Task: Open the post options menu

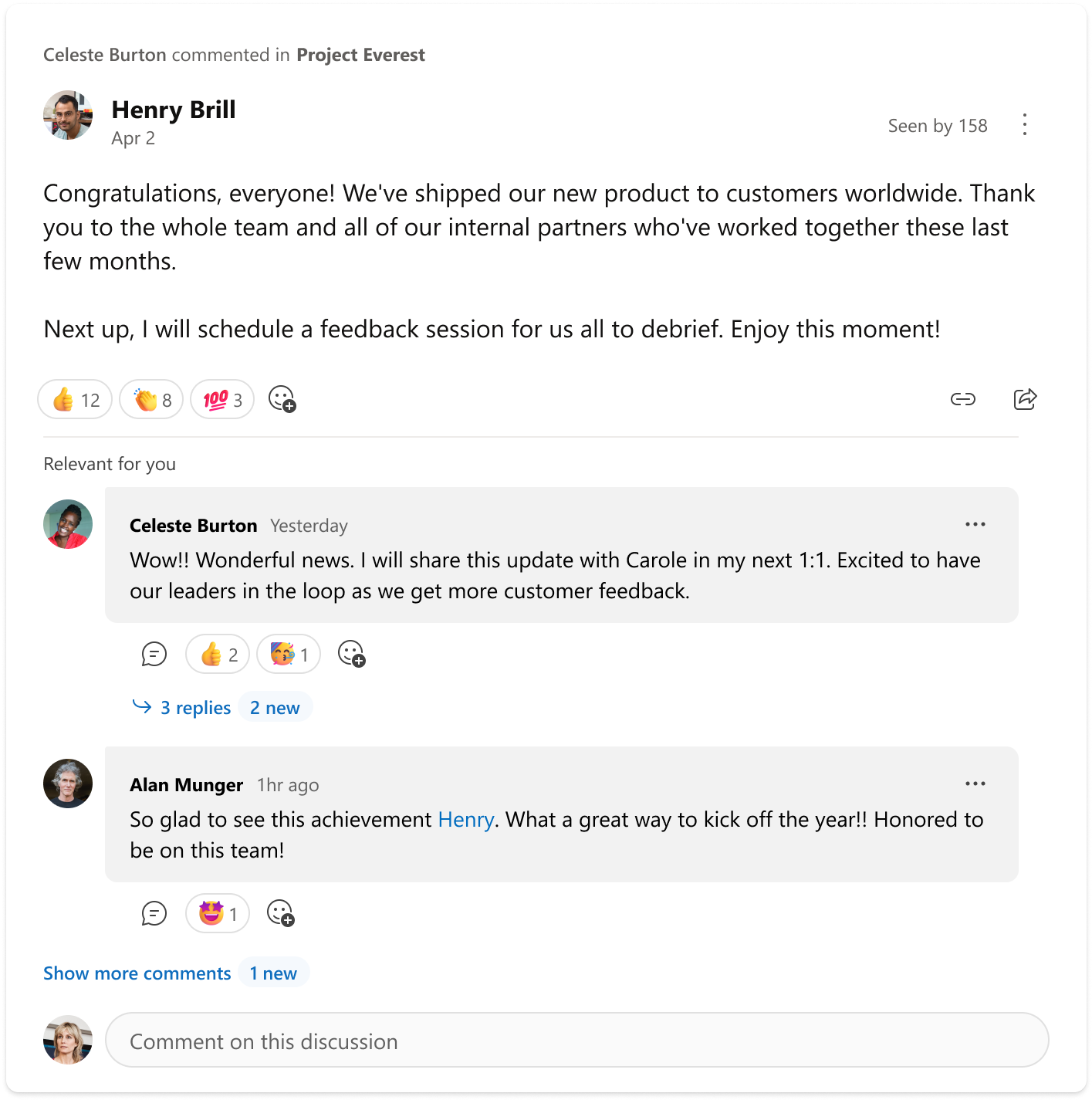Action: (x=1024, y=124)
